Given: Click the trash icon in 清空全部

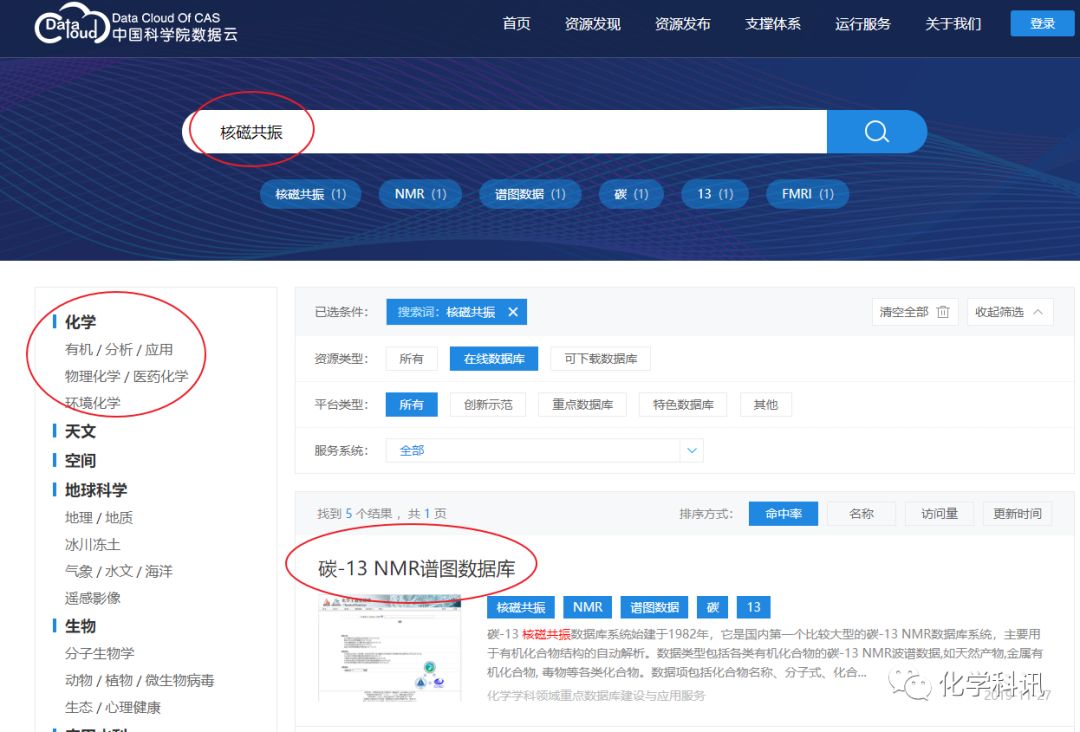Looking at the screenshot, I should click(942, 312).
